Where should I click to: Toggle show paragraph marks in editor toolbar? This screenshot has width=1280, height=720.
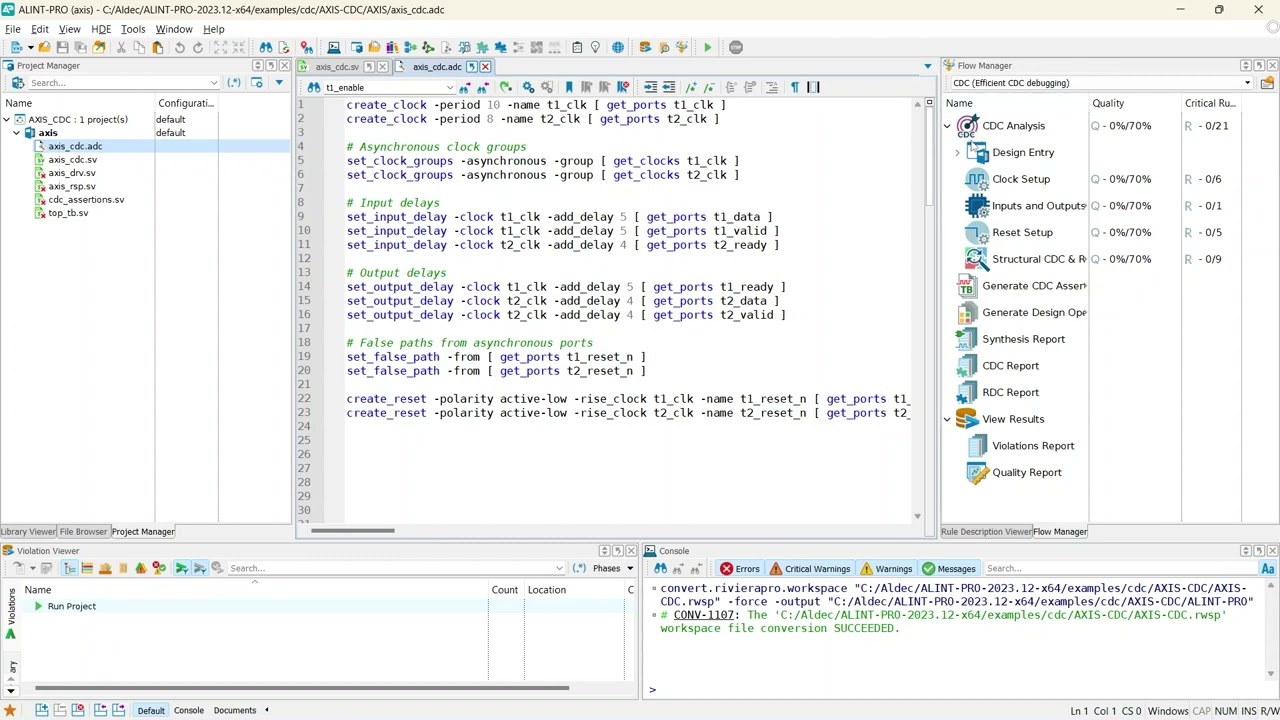[795, 87]
